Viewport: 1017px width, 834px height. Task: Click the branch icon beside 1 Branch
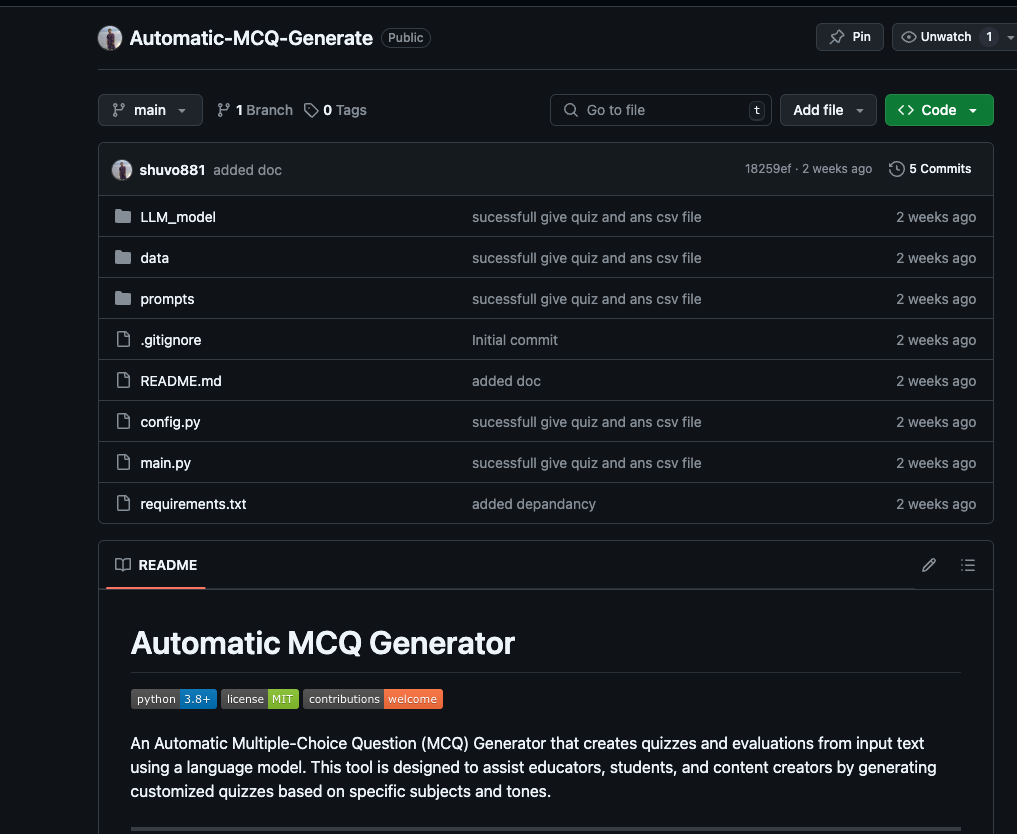pos(224,110)
